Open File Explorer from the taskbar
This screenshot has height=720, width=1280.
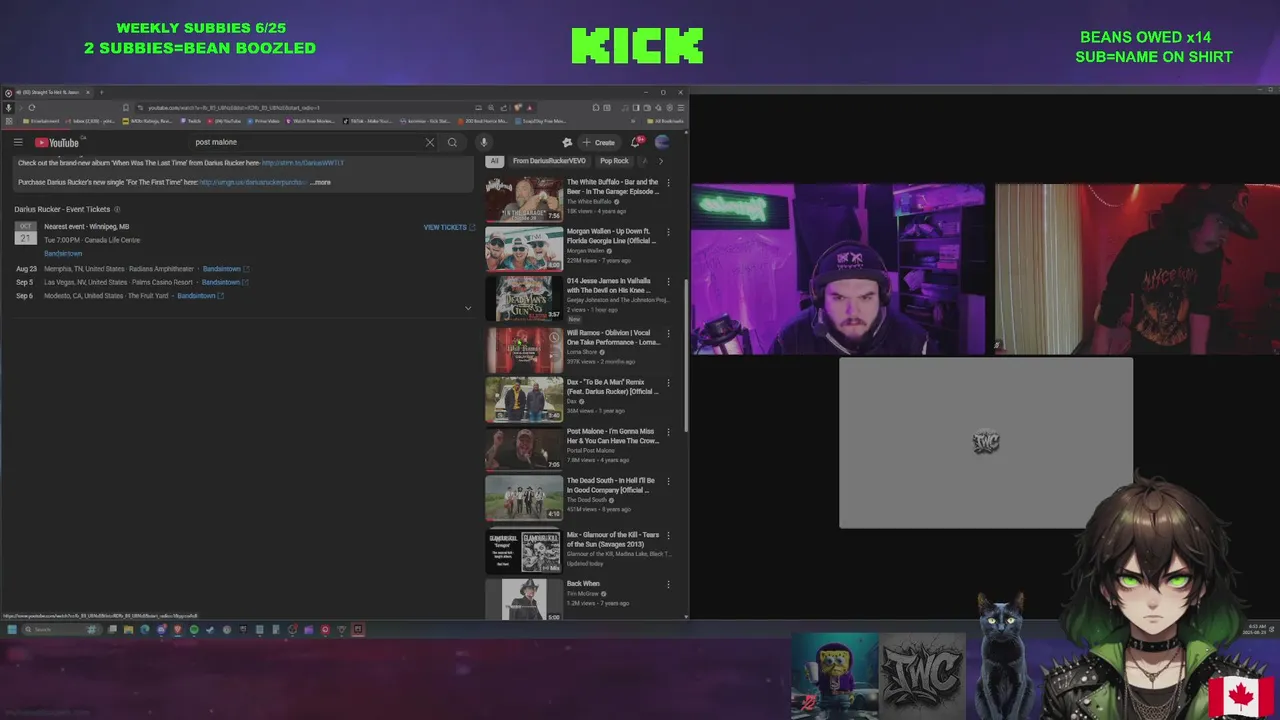[x=128, y=629]
